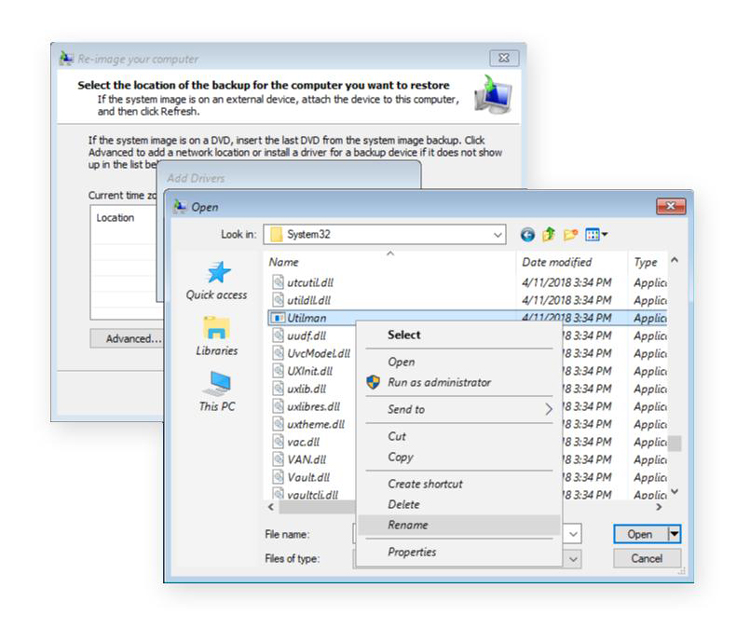Select the utcutil.dll file
The width and height of the screenshot is (750, 629).
[308, 283]
